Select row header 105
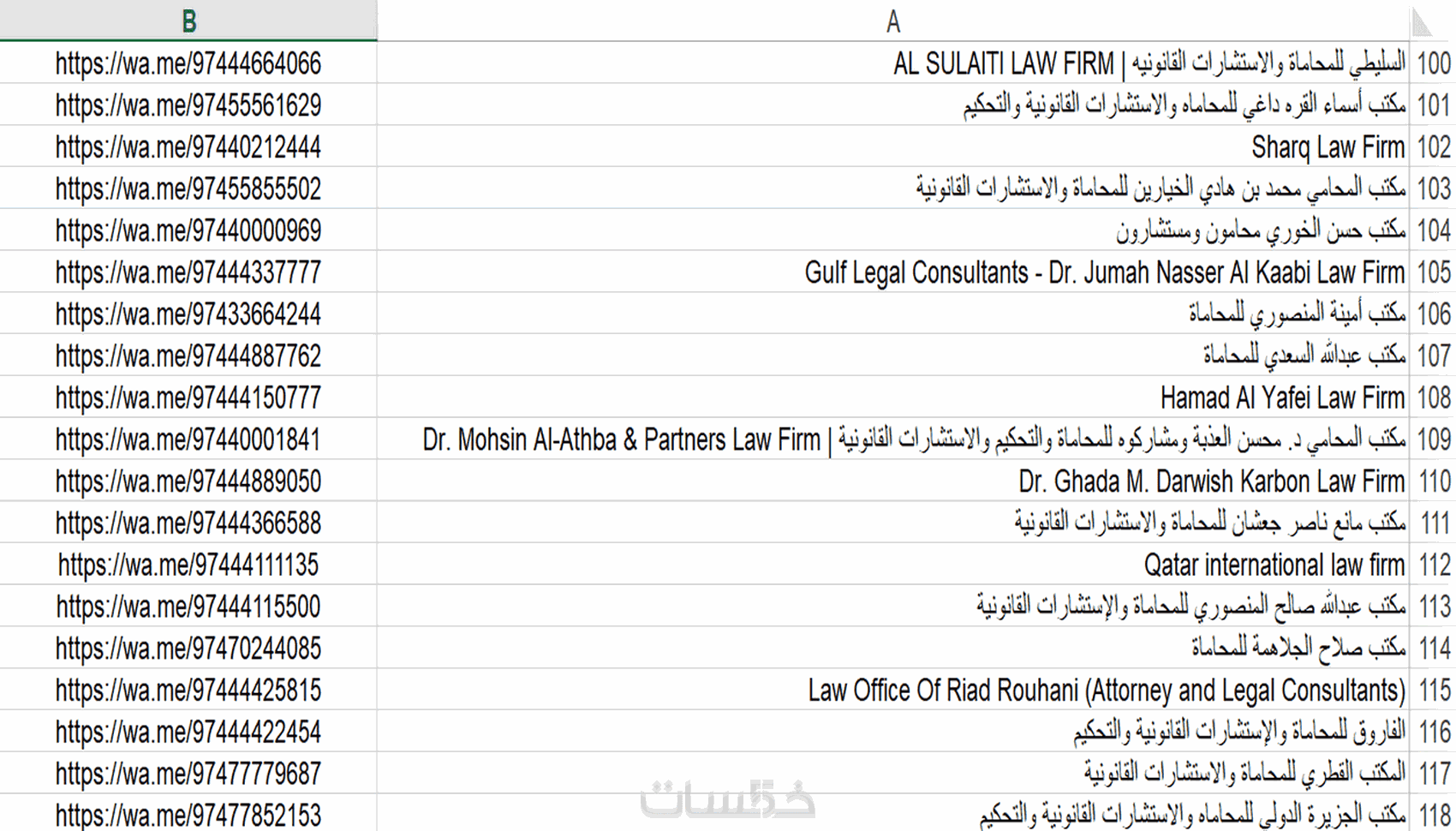Image resolution: width=1456 pixels, height=831 pixels. tap(1434, 272)
